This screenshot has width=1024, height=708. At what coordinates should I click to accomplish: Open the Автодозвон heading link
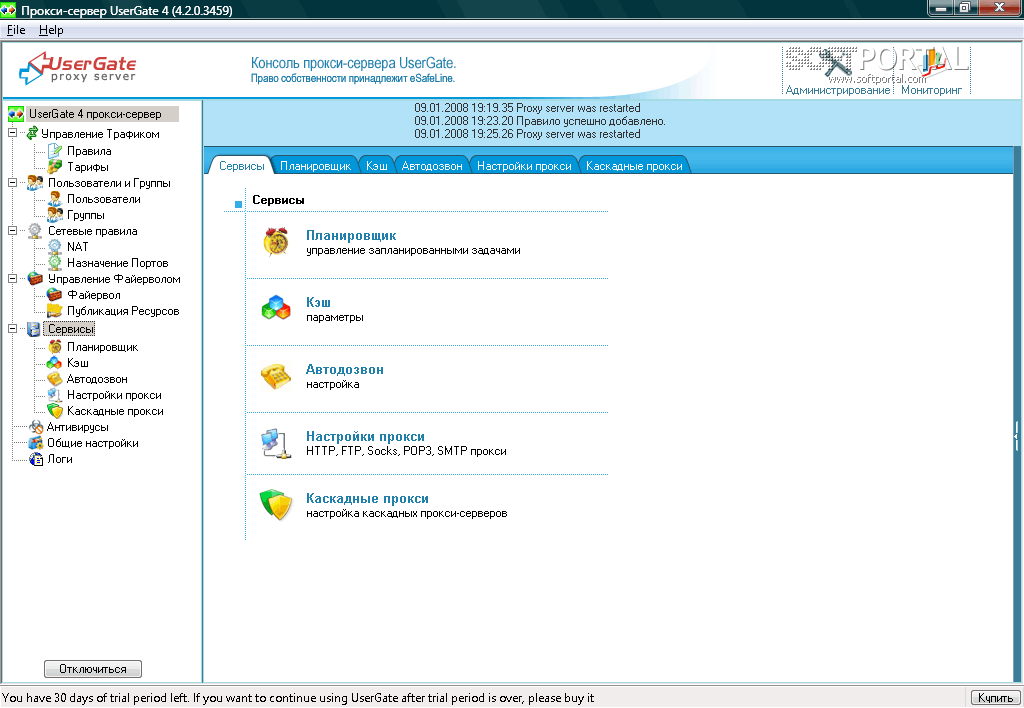click(344, 369)
